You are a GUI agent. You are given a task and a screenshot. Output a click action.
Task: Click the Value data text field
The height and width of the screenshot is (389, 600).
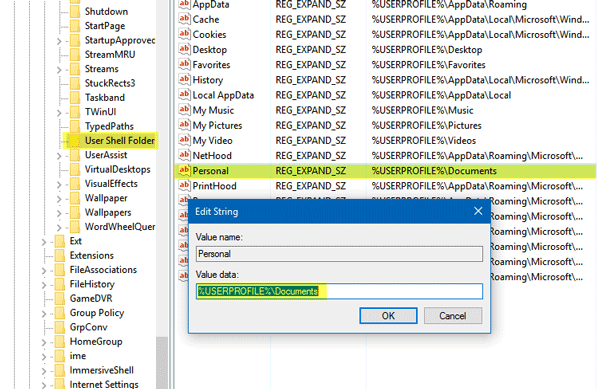click(339, 291)
